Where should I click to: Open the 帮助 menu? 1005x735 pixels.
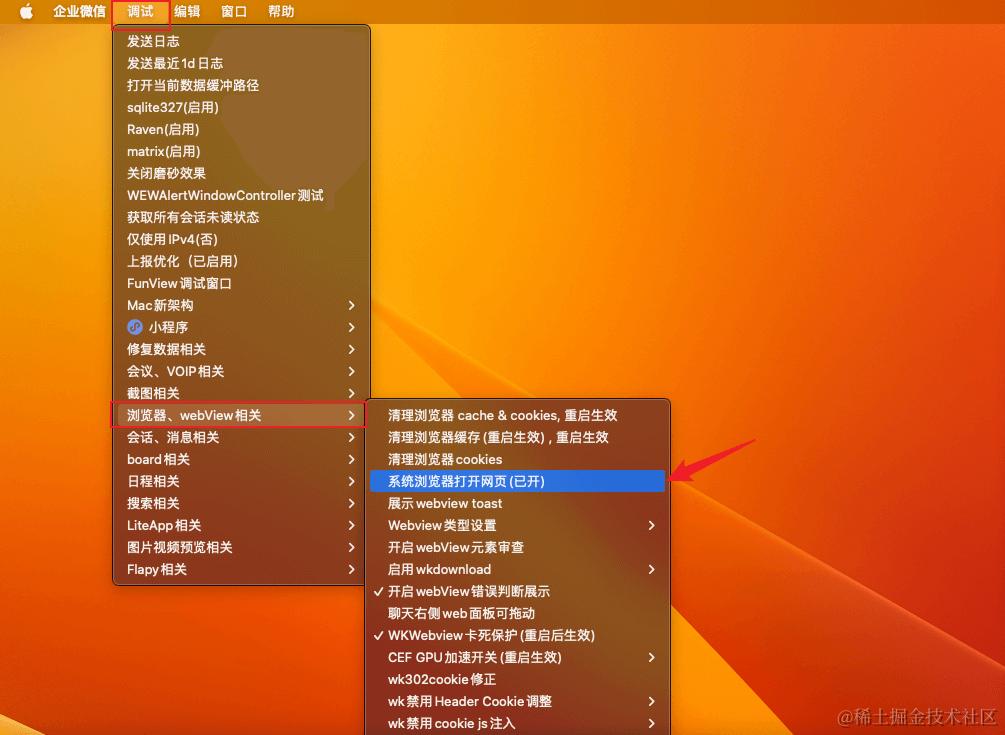[x=281, y=12]
